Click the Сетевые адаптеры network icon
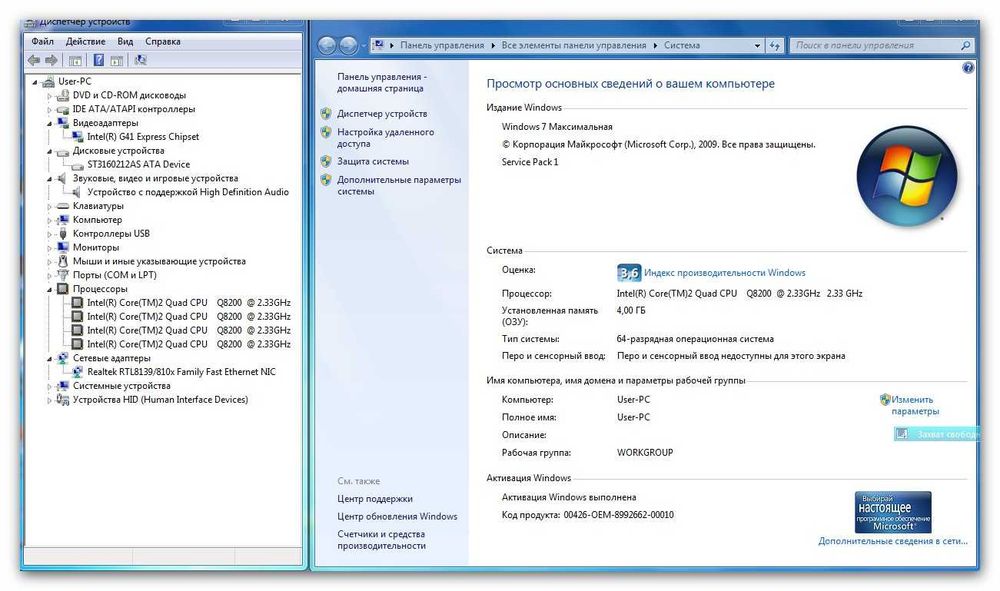 coord(62,358)
